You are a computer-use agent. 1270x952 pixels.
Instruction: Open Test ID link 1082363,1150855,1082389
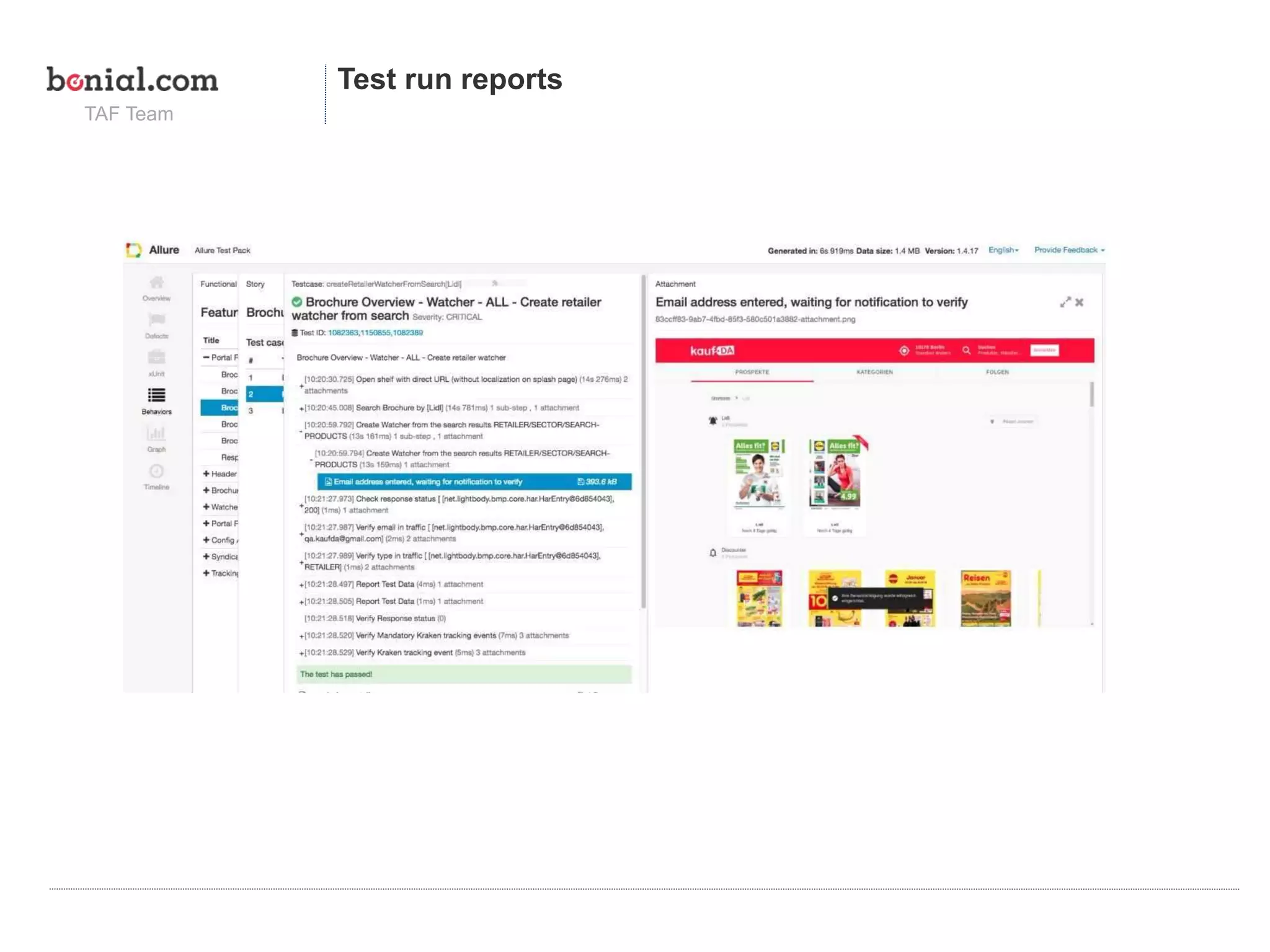click(375, 333)
